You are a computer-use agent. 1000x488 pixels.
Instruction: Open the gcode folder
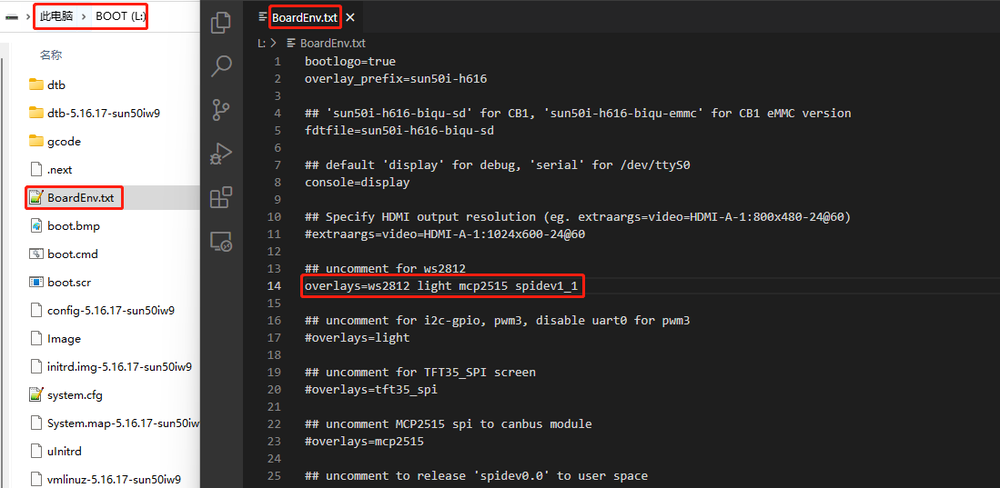63,142
